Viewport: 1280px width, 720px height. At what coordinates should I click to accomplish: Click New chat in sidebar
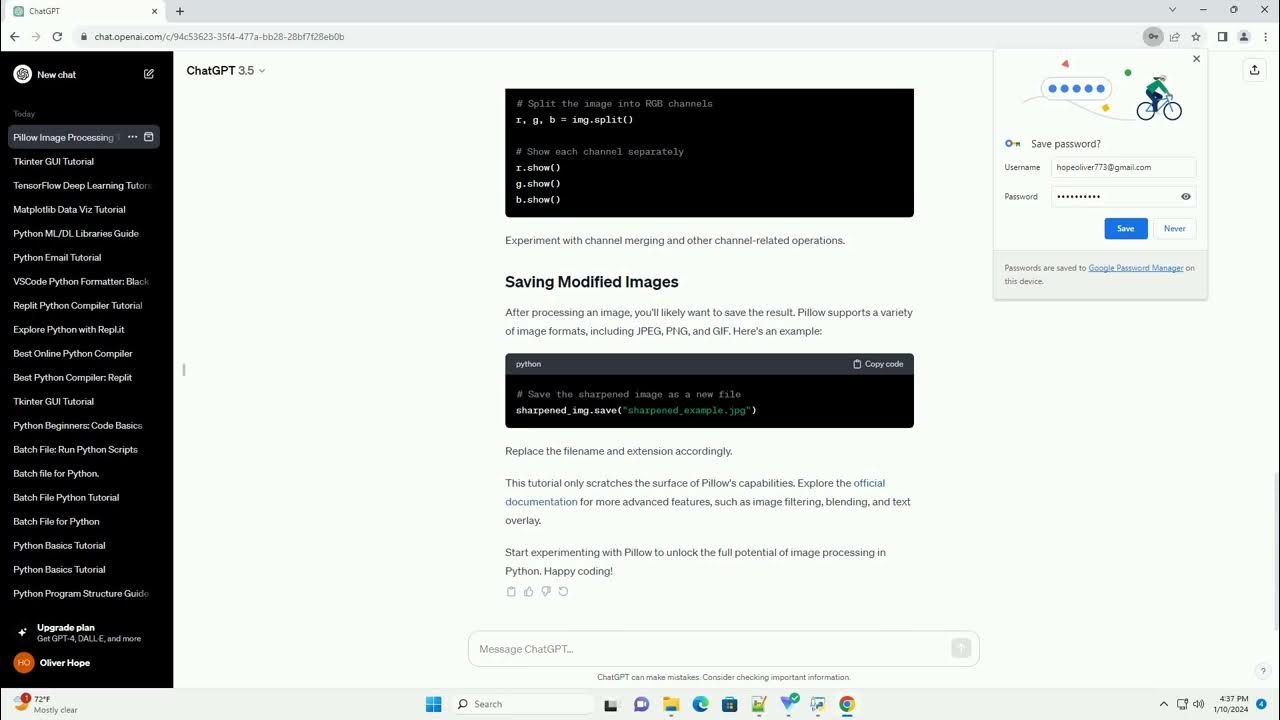point(84,74)
